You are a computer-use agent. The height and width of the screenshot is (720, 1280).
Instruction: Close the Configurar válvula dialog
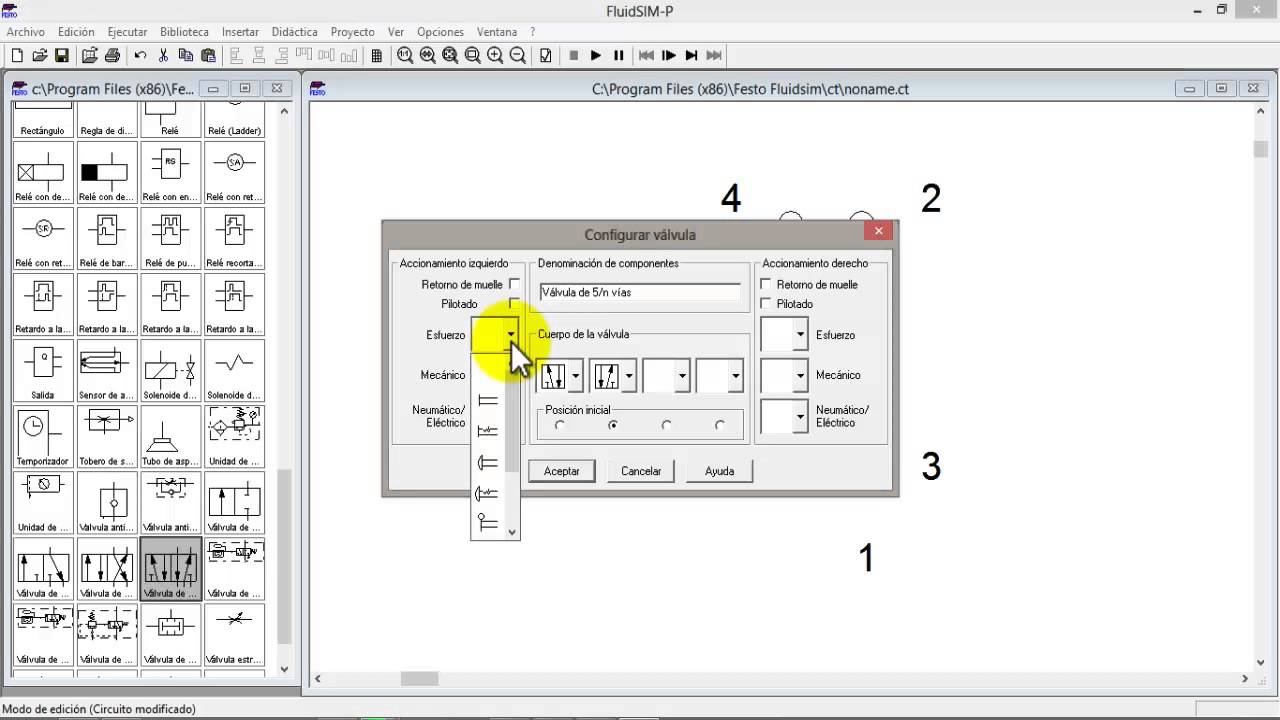[878, 231]
